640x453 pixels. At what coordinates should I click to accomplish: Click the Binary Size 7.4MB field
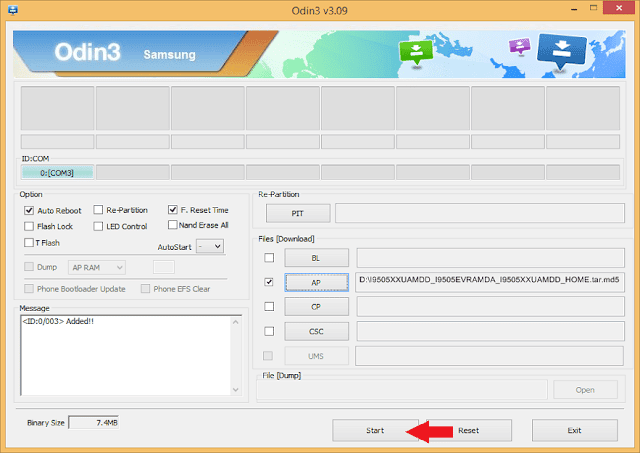click(93, 423)
